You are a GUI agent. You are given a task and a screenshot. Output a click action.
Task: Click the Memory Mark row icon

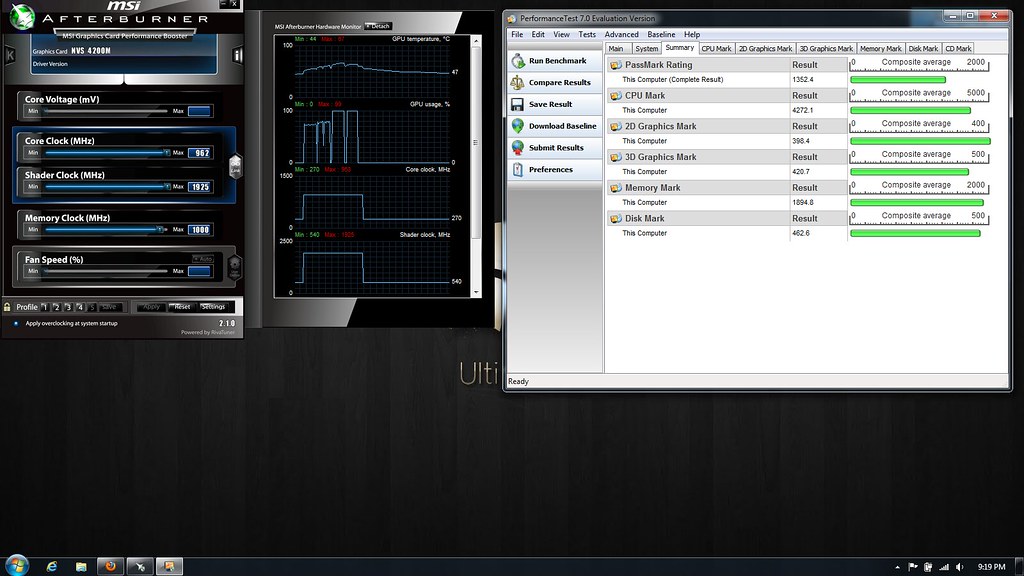point(615,187)
